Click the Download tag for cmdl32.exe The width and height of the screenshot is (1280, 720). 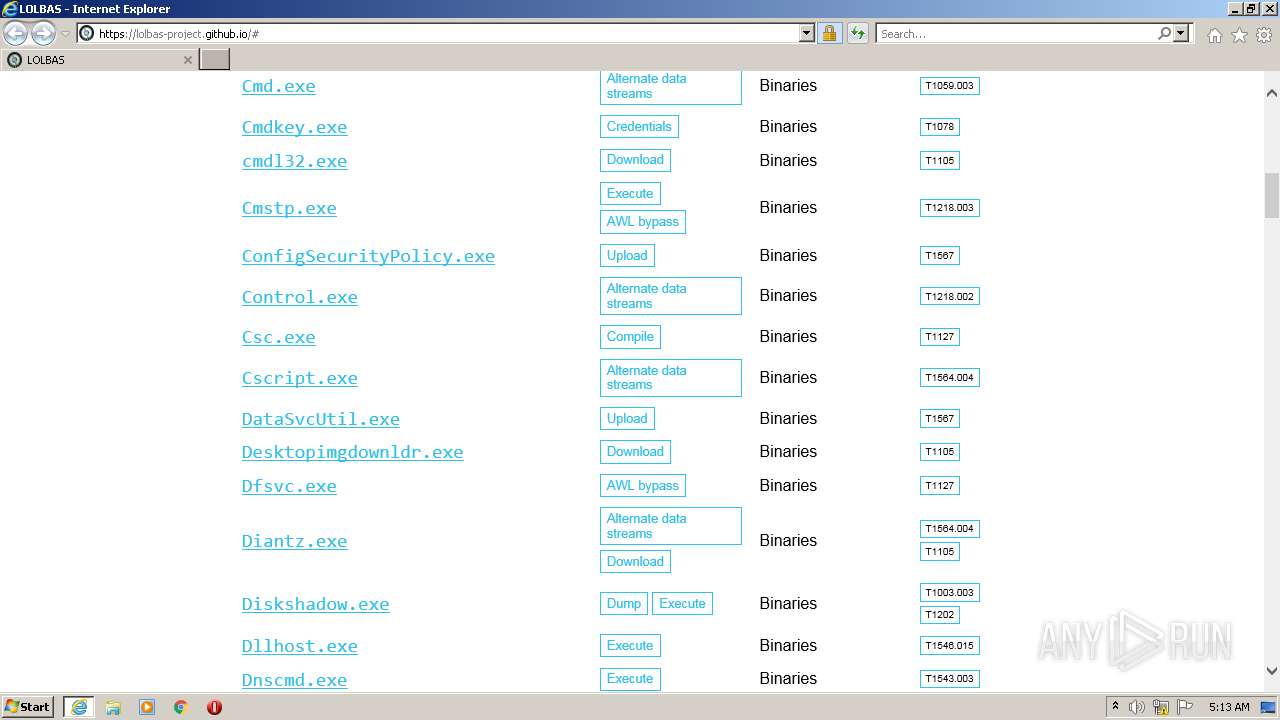point(635,160)
